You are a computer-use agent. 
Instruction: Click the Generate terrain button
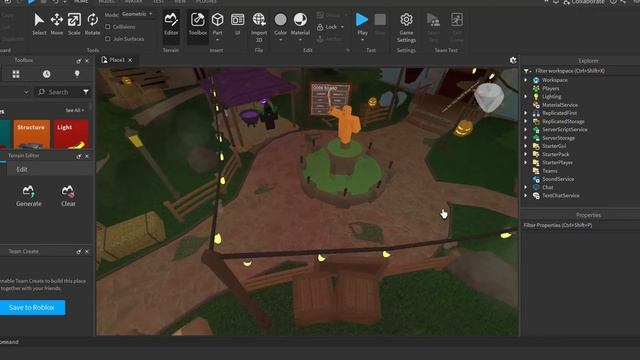[29, 196]
